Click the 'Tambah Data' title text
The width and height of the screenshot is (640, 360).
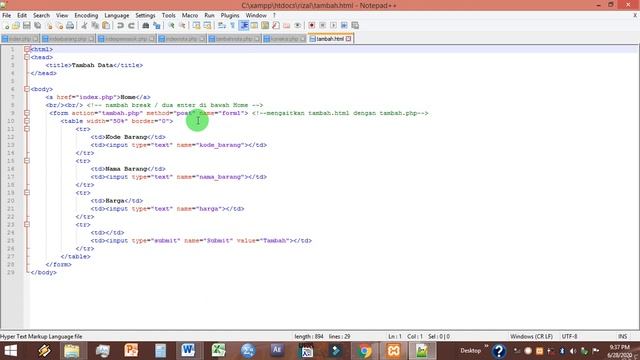92,65
